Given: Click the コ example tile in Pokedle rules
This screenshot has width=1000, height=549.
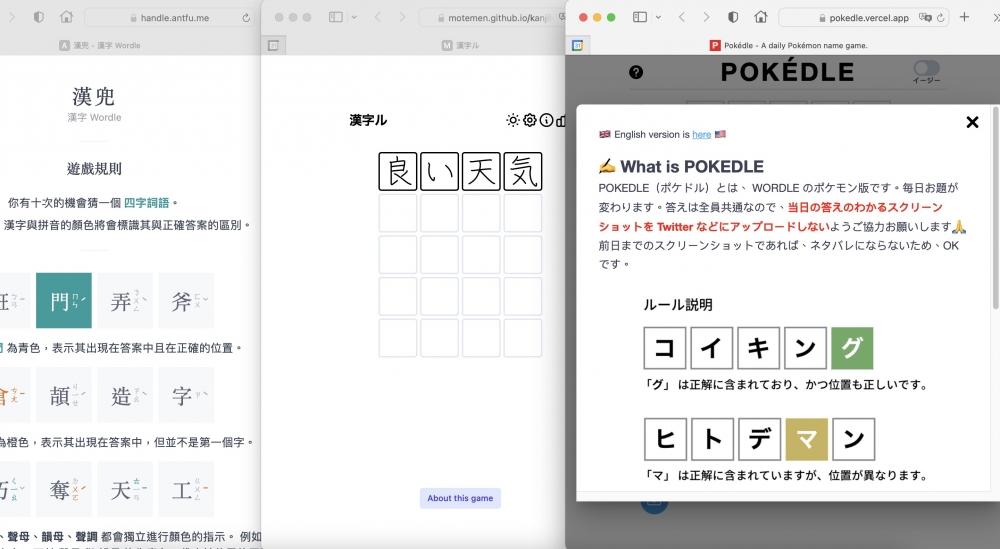Looking at the screenshot, I should (x=665, y=348).
